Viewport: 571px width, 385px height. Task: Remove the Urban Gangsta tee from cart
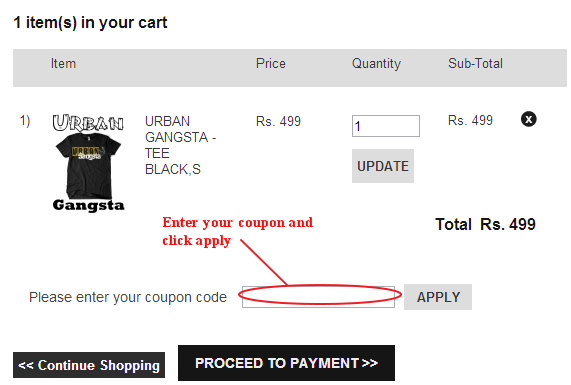coord(528,119)
